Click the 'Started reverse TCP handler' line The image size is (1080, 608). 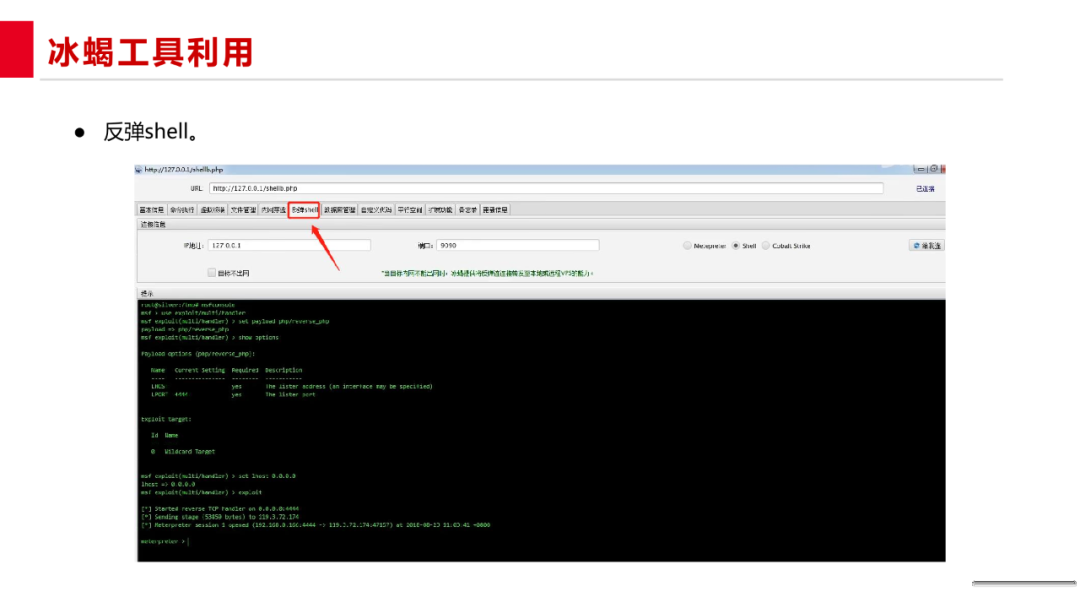coord(220,509)
